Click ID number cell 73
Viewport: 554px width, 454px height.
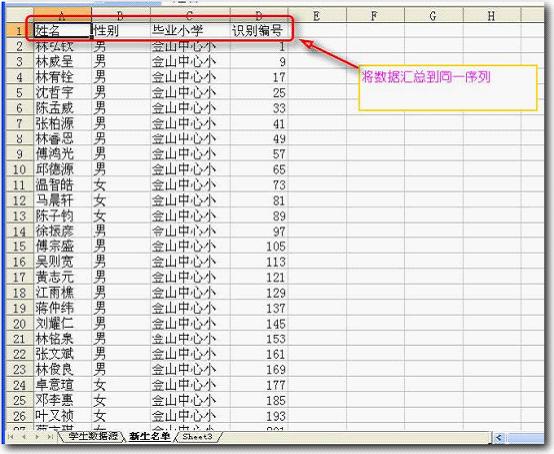[259, 185]
